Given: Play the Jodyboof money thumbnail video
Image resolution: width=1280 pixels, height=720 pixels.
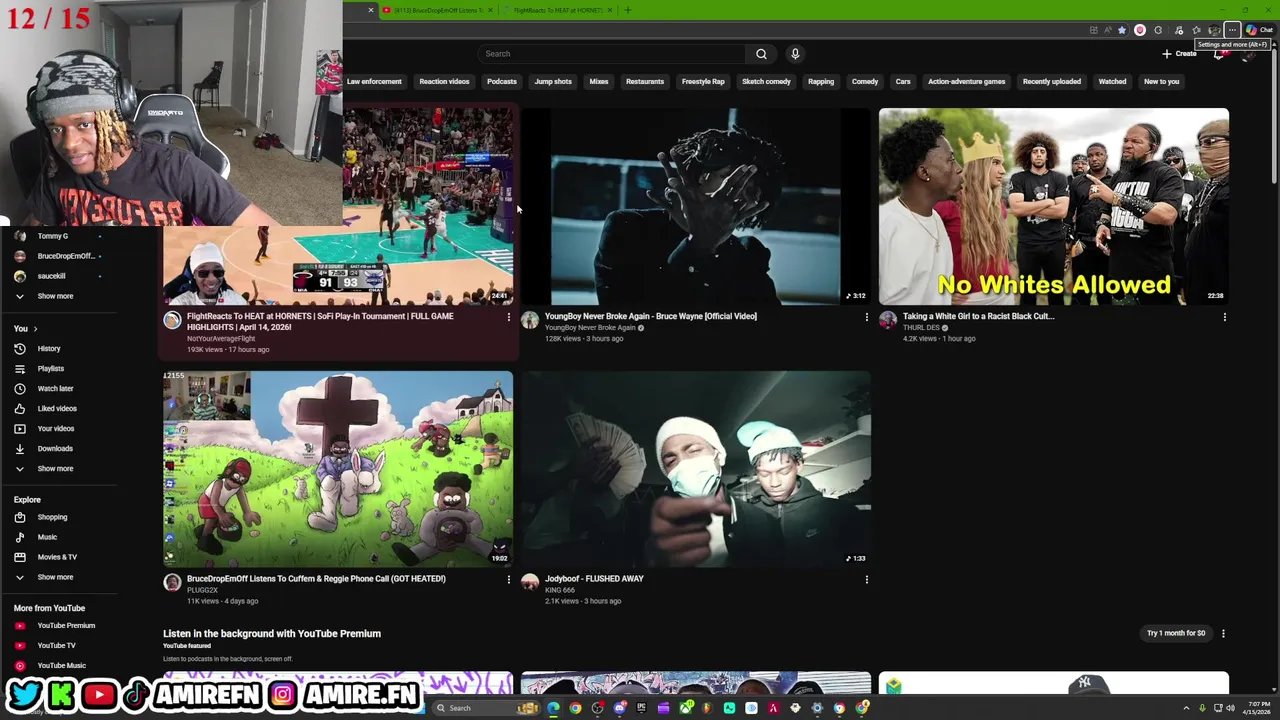Looking at the screenshot, I should coord(696,469).
